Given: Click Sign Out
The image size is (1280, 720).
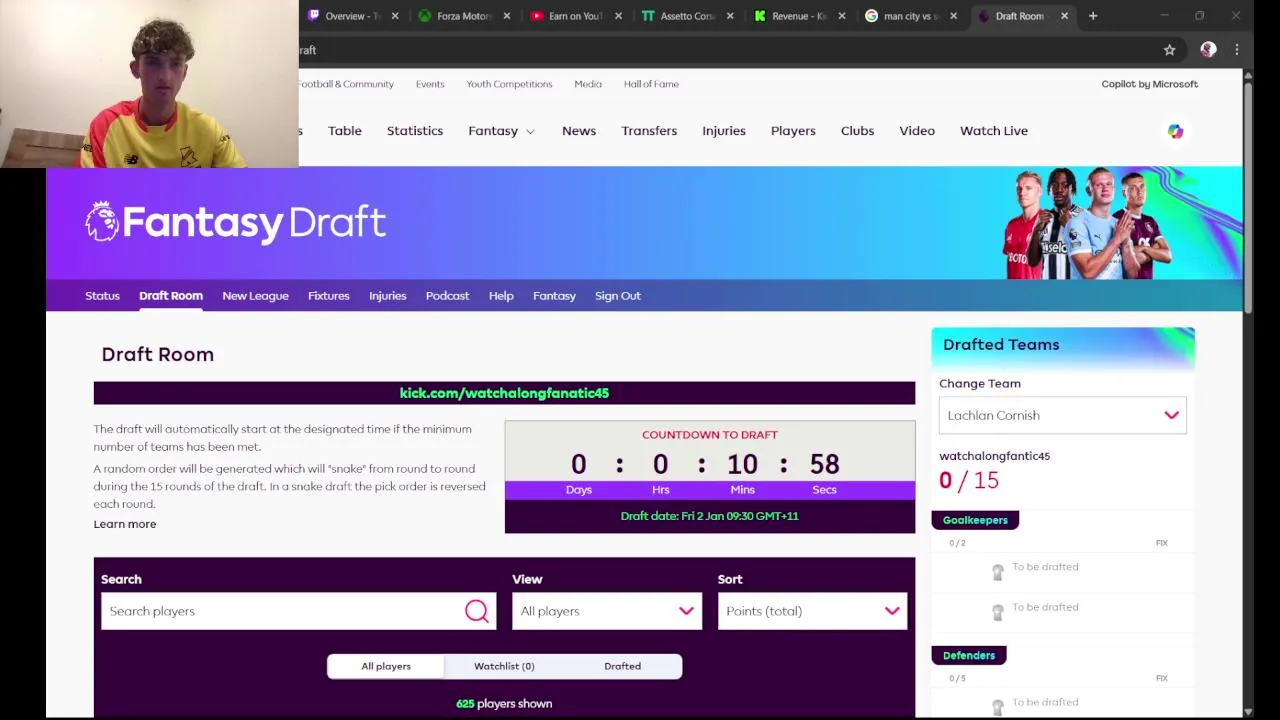Looking at the screenshot, I should tap(618, 296).
